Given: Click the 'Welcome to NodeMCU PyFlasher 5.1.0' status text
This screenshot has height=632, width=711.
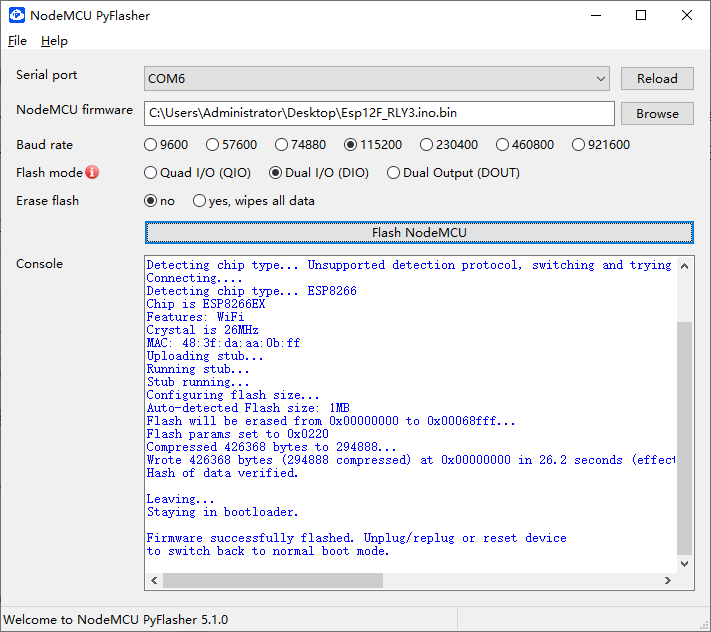Looking at the screenshot, I should tap(116, 620).
